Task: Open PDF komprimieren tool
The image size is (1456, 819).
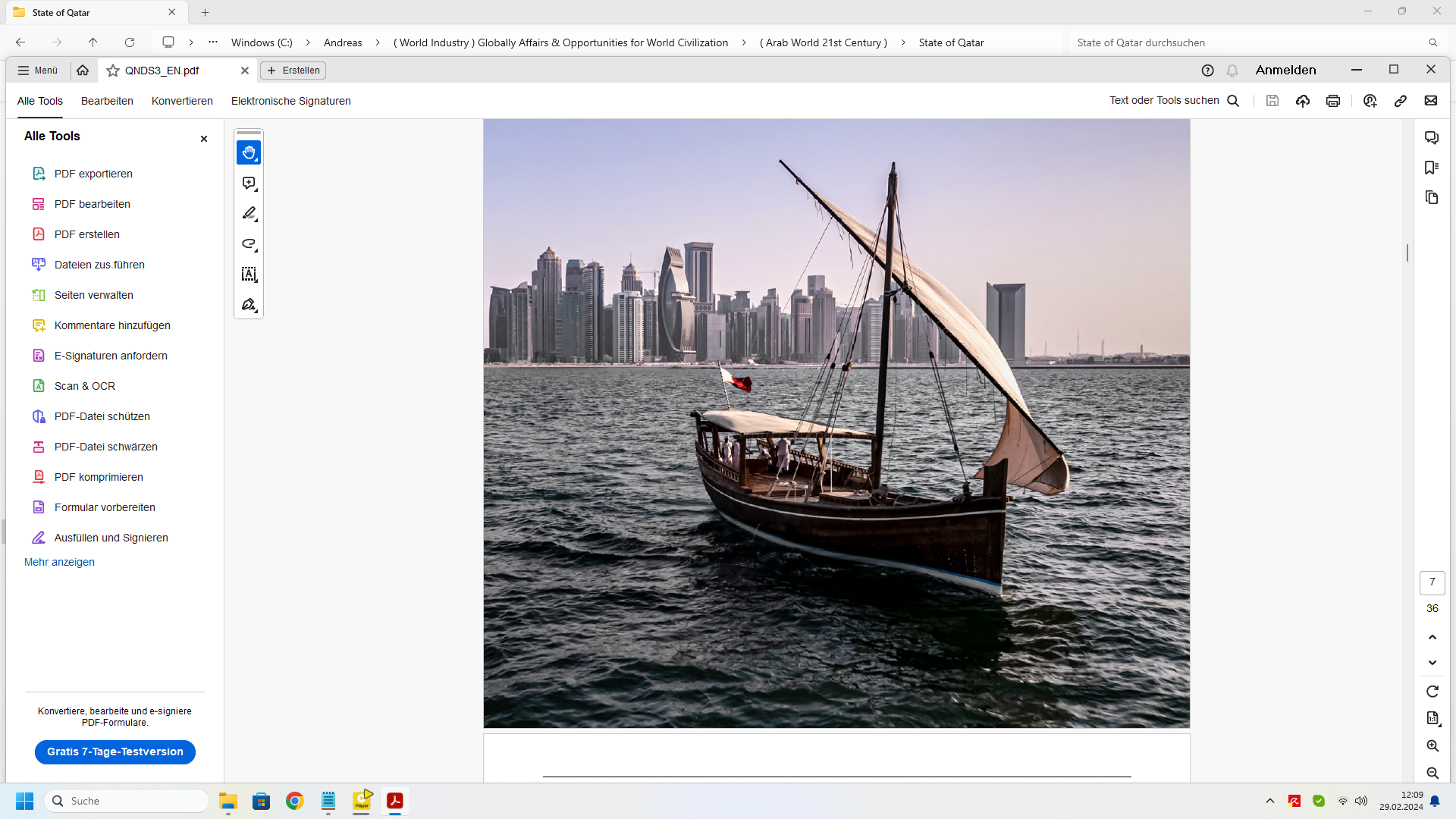Action: pos(98,477)
